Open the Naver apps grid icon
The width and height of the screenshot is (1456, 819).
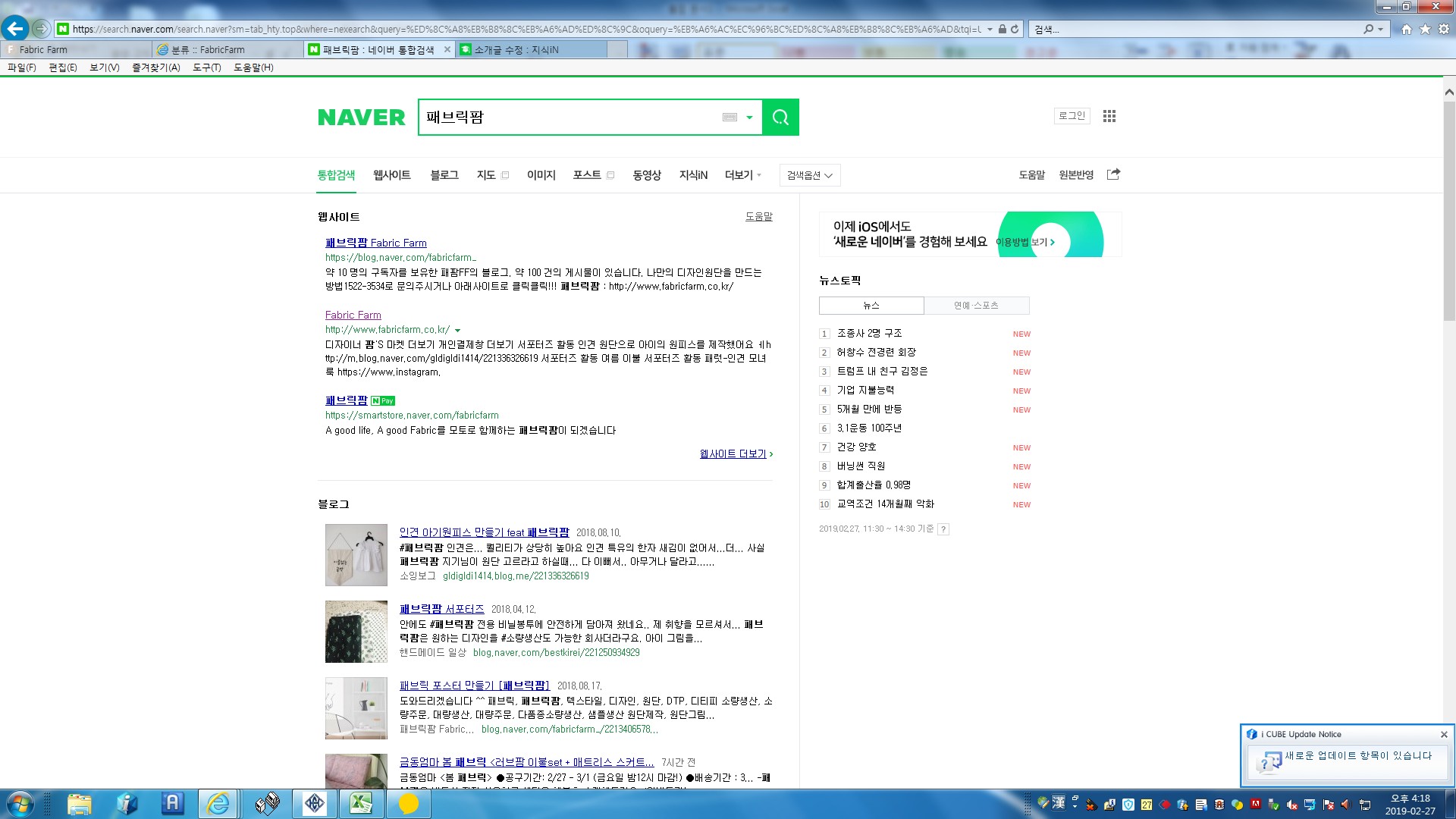[x=1109, y=116]
